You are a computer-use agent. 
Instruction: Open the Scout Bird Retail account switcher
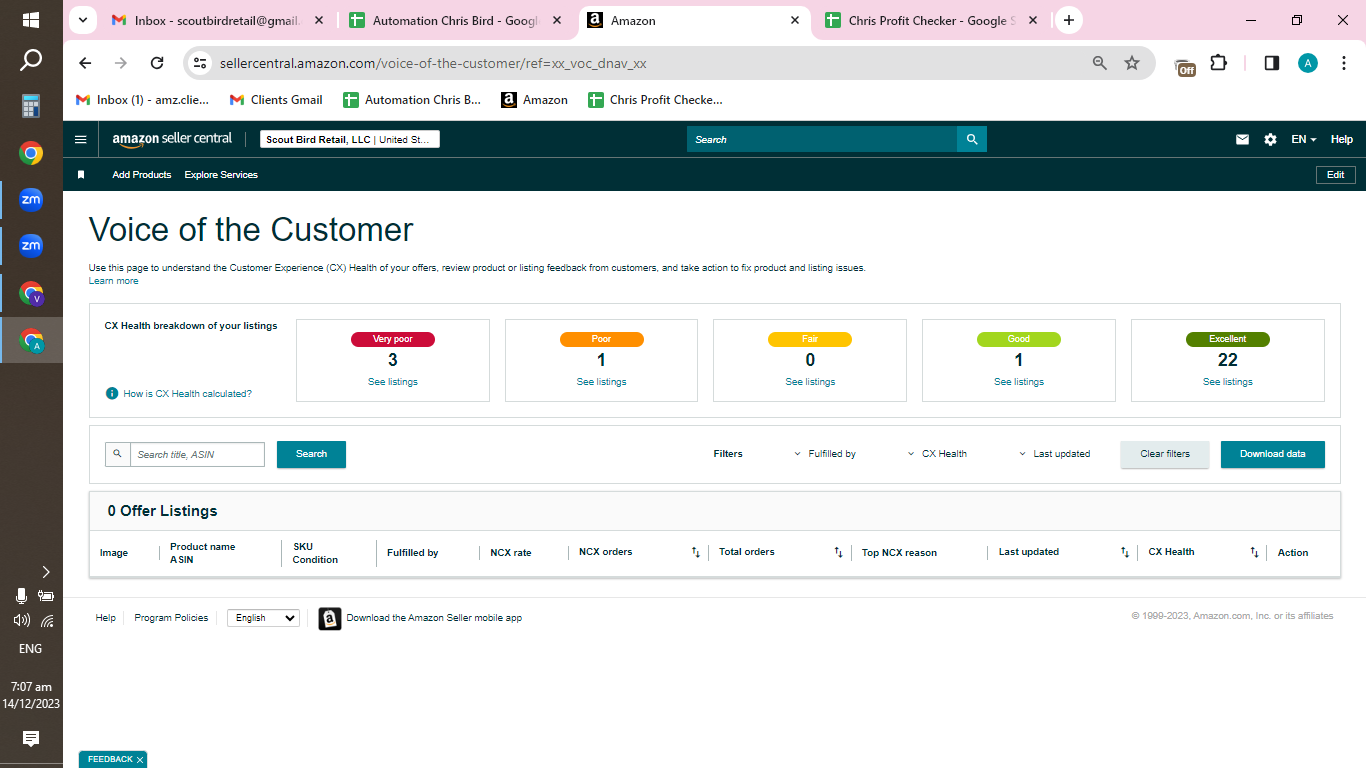pos(350,140)
